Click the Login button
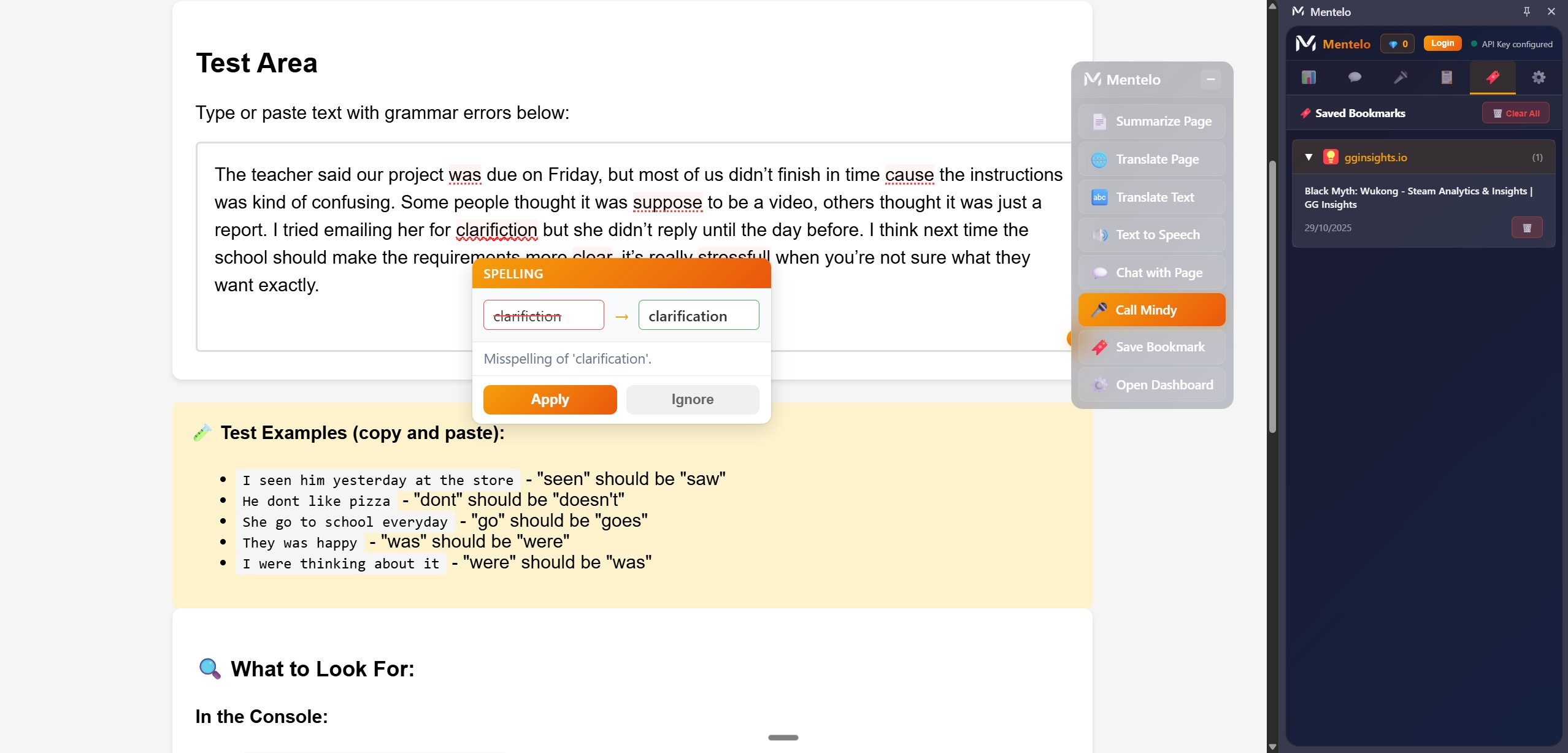1568x753 pixels. (x=1442, y=43)
